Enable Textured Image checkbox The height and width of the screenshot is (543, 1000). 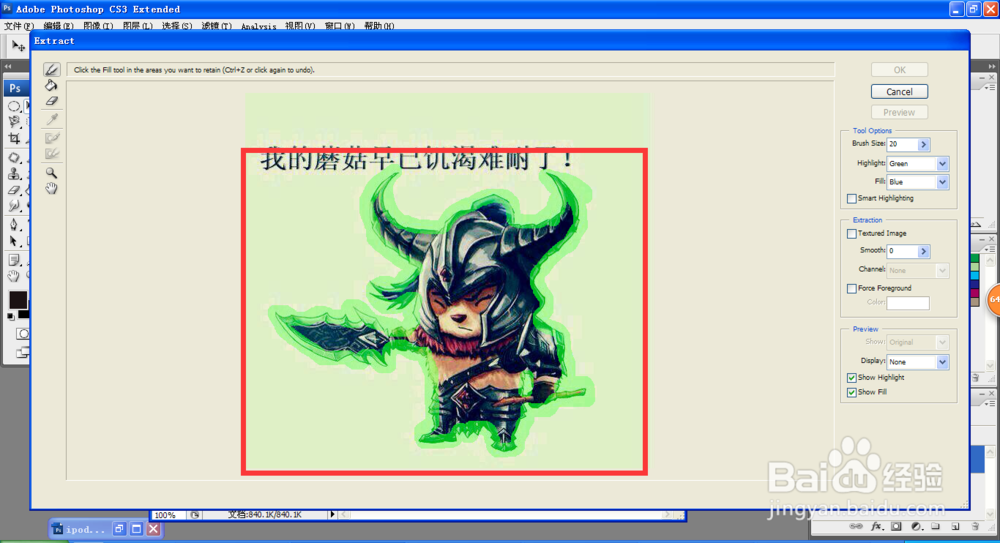point(851,234)
